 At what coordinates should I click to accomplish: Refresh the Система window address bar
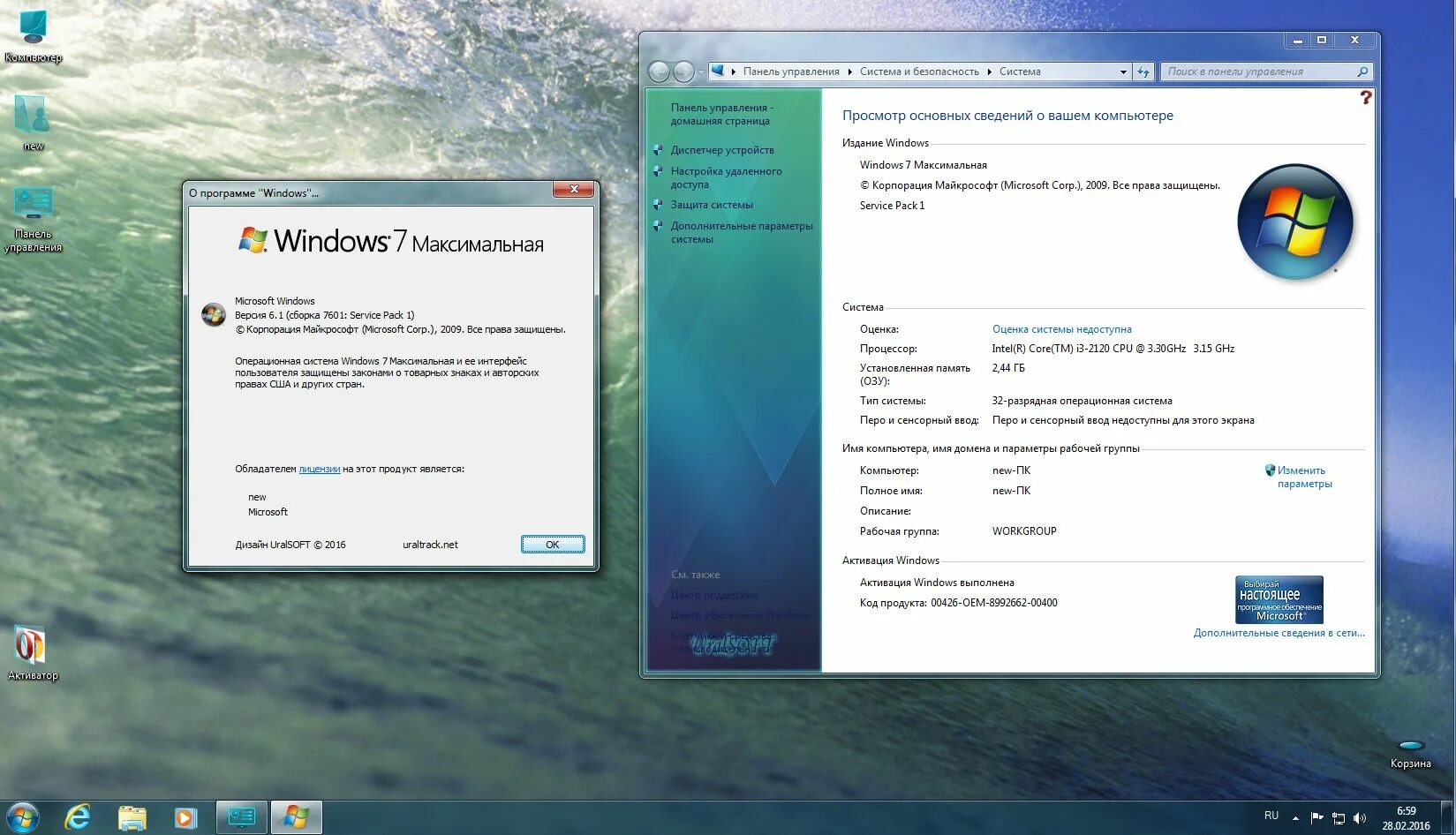1143,71
